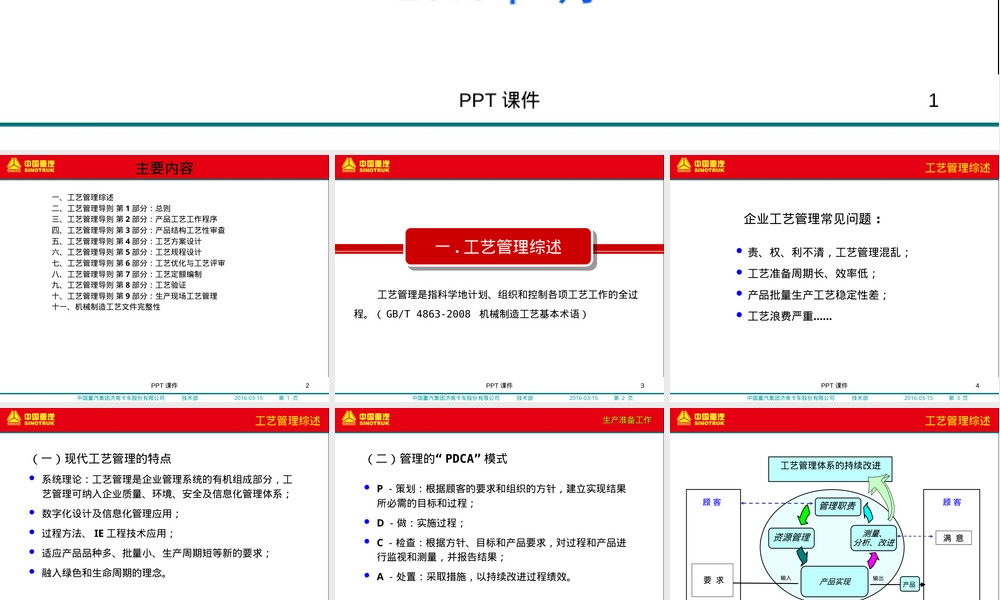Image resolution: width=1000 pixels, height=600 pixels.
Task: Click the 生产准备工作 header label
Action: [627, 420]
